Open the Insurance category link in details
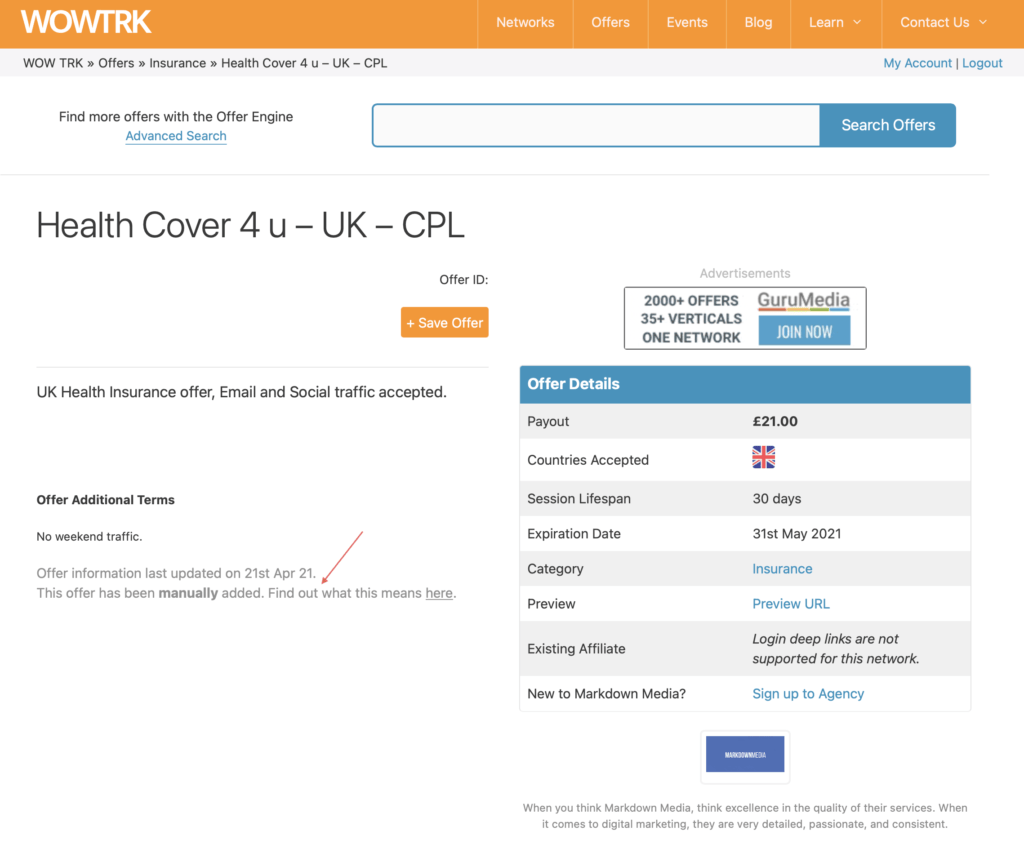Screen dimensions: 1024x844 pyautogui.click(x=782, y=569)
